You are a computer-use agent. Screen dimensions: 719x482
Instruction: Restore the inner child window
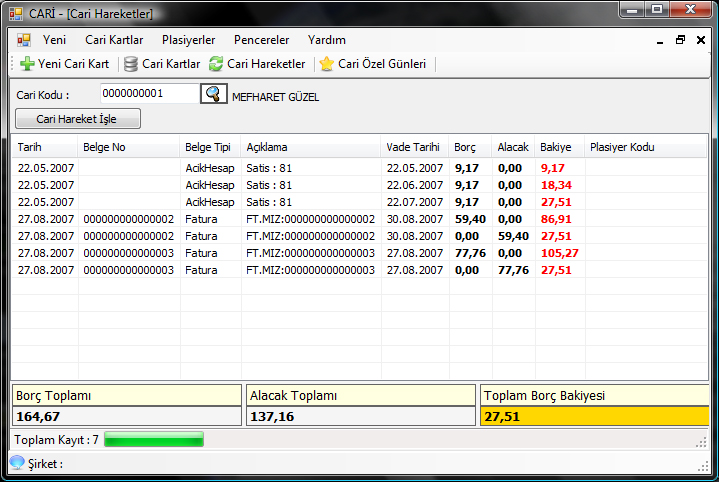(680, 40)
